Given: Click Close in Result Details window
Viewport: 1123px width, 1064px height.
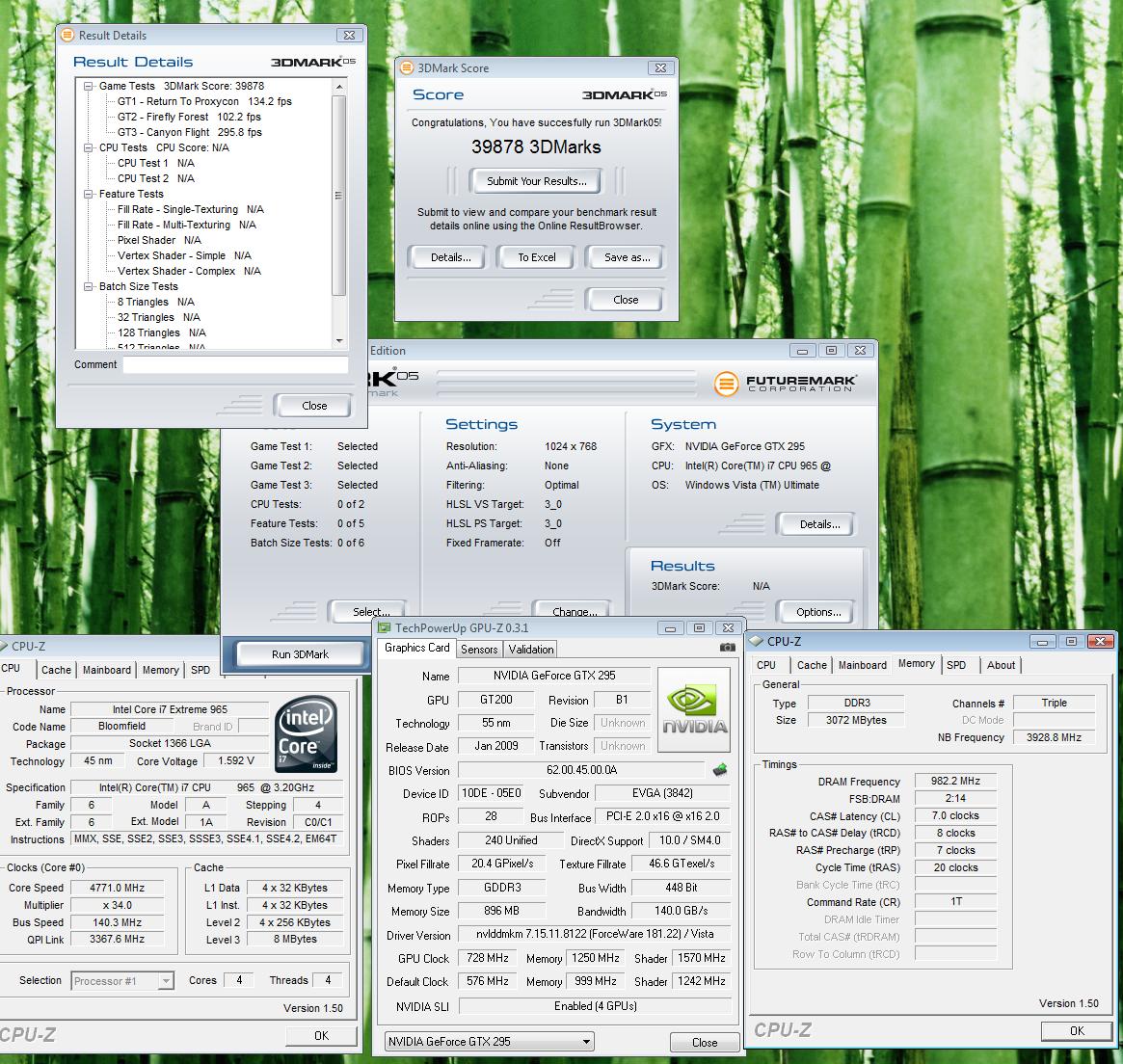Looking at the screenshot, I should click(x=313, y=406).
